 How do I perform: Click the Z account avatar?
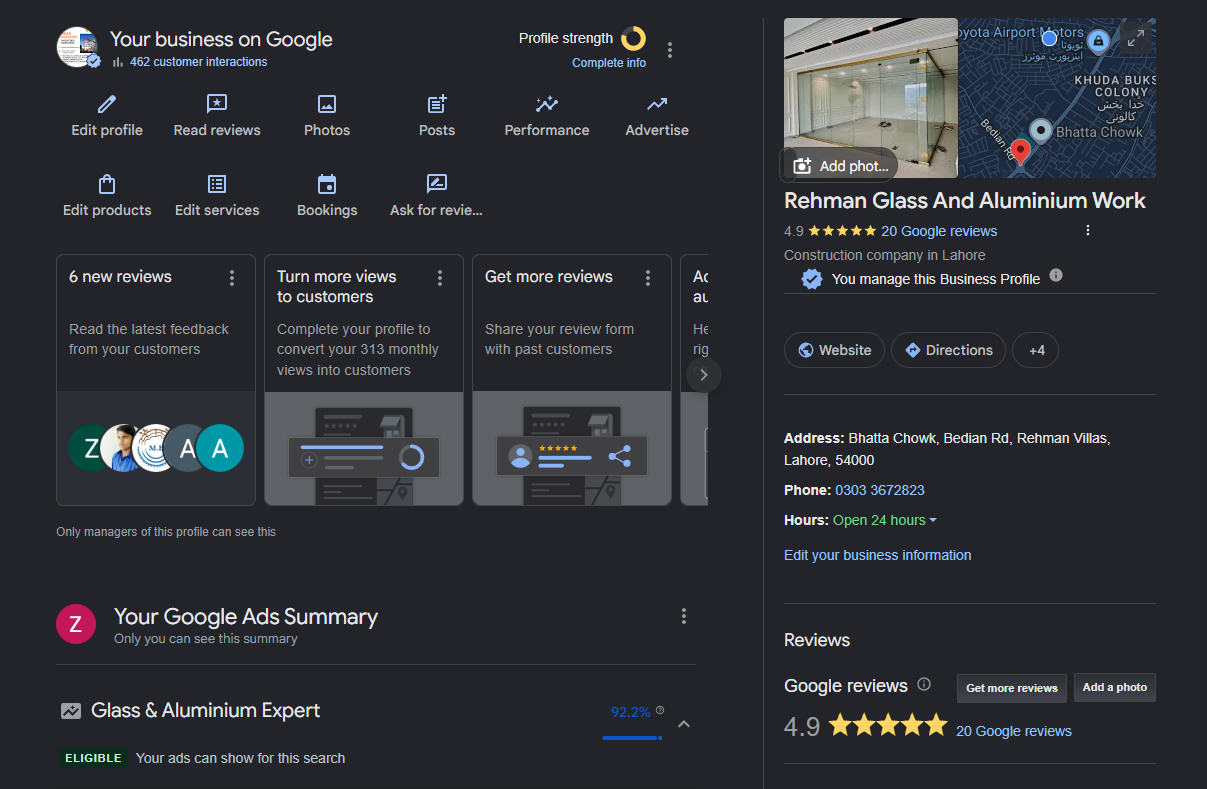76,624
